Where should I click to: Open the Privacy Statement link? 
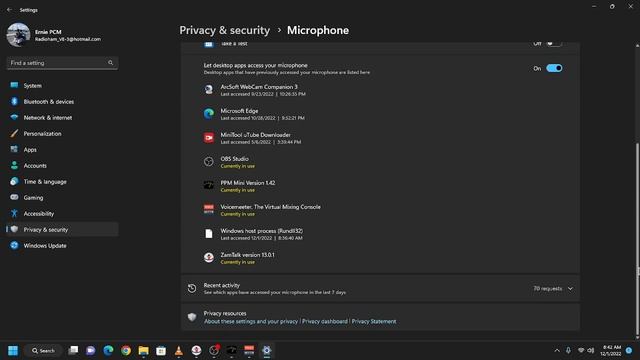[374, 321]
